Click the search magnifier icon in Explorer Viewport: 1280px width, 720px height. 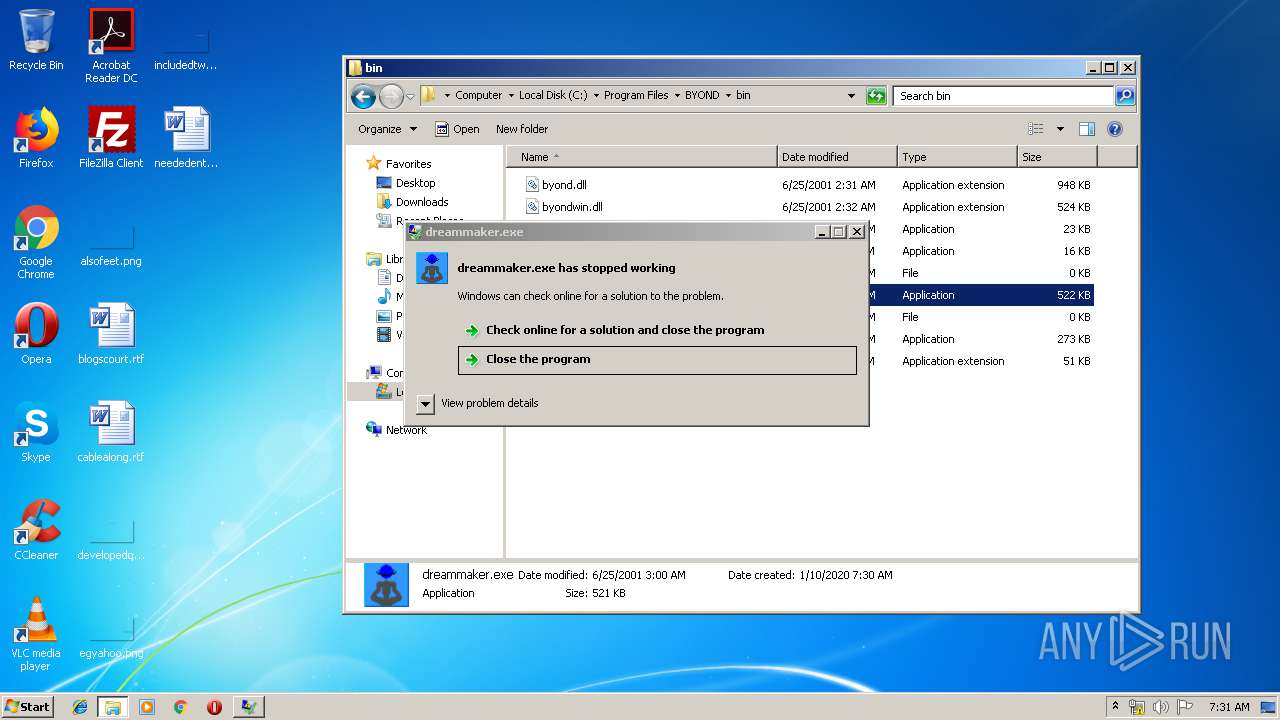click(x=1125, y=96)
